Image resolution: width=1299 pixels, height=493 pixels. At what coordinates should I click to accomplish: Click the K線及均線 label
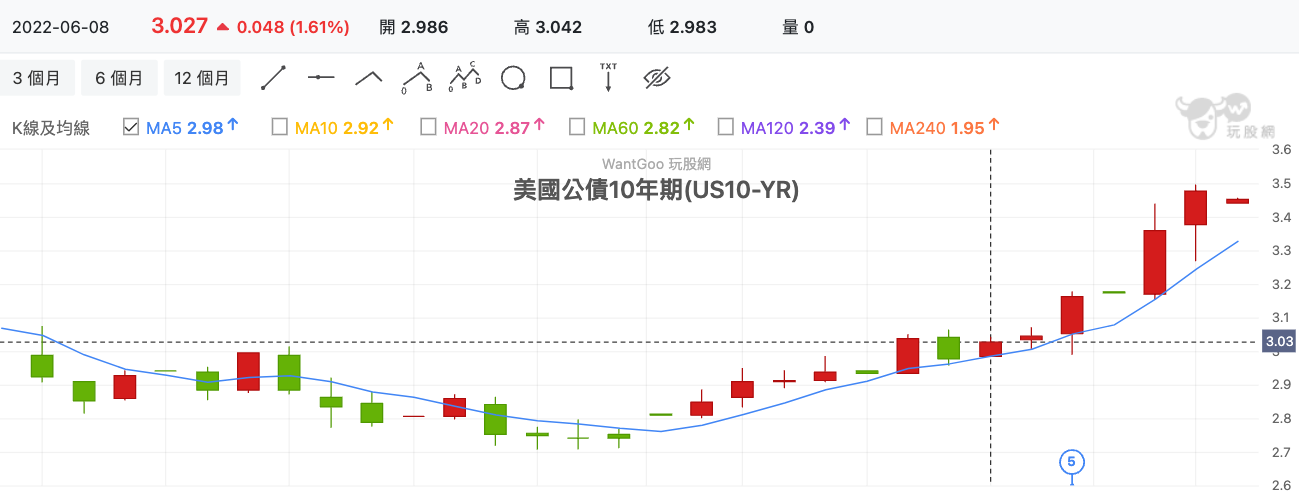click(50, 128)
